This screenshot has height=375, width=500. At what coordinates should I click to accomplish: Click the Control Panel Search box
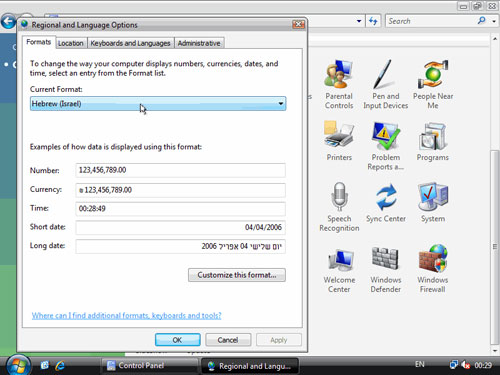click(x=432, y=21)
